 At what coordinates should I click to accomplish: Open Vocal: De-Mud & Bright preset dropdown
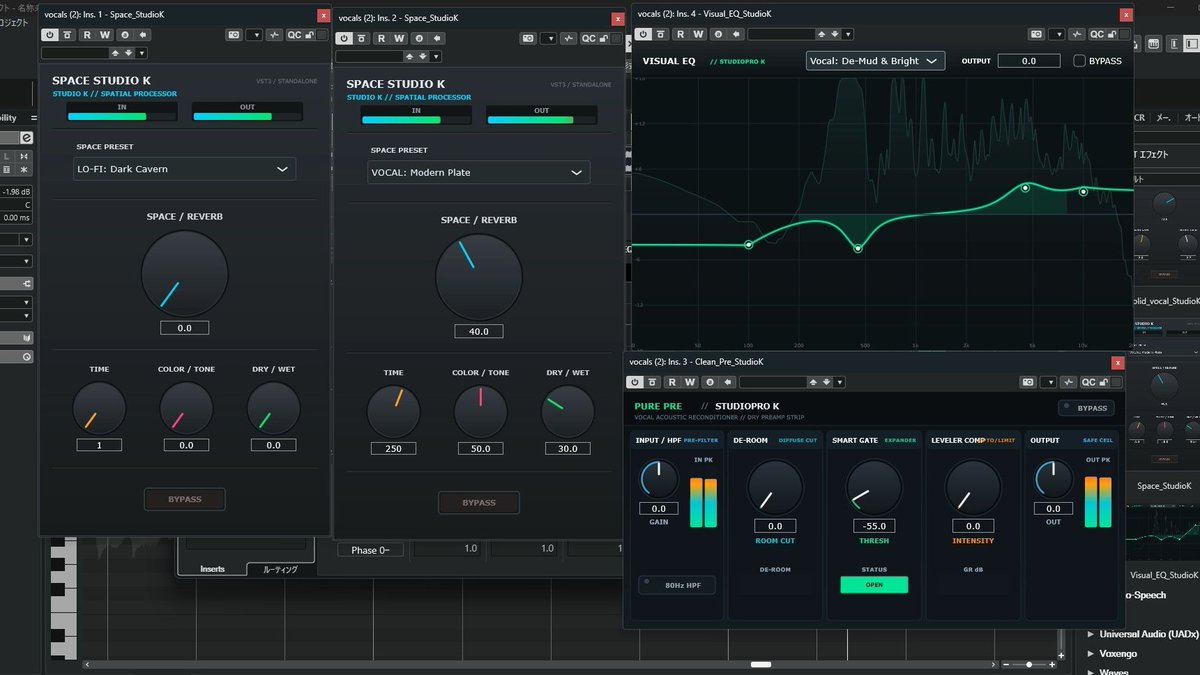[x=875, y=61]
